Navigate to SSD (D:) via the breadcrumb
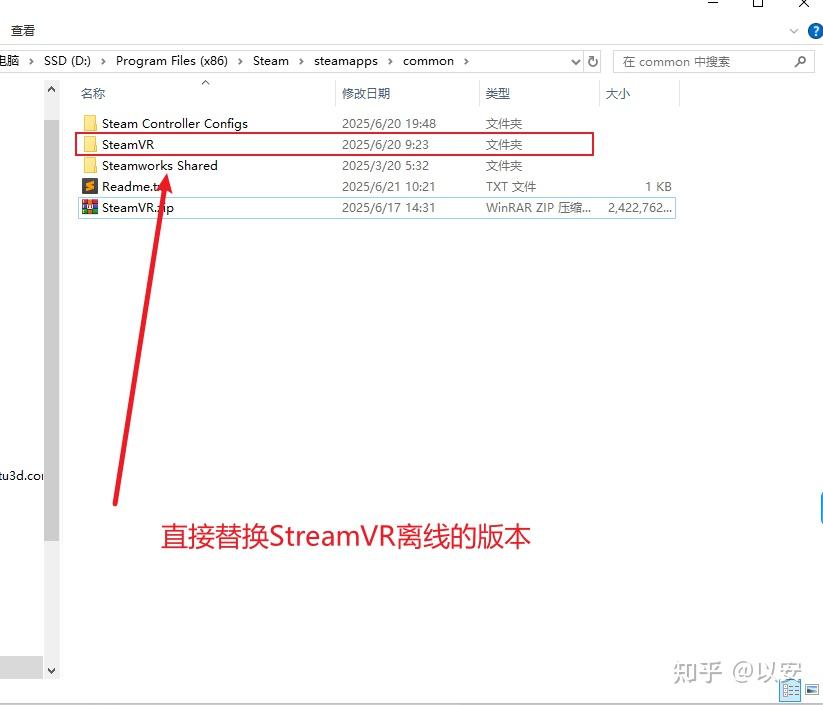This screenshot has width=823, height=705. [68, 60]
